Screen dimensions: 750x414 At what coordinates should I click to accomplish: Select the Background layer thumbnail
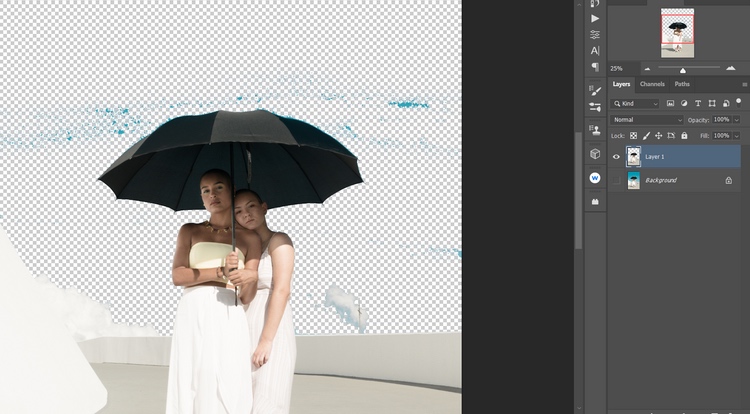634,180
